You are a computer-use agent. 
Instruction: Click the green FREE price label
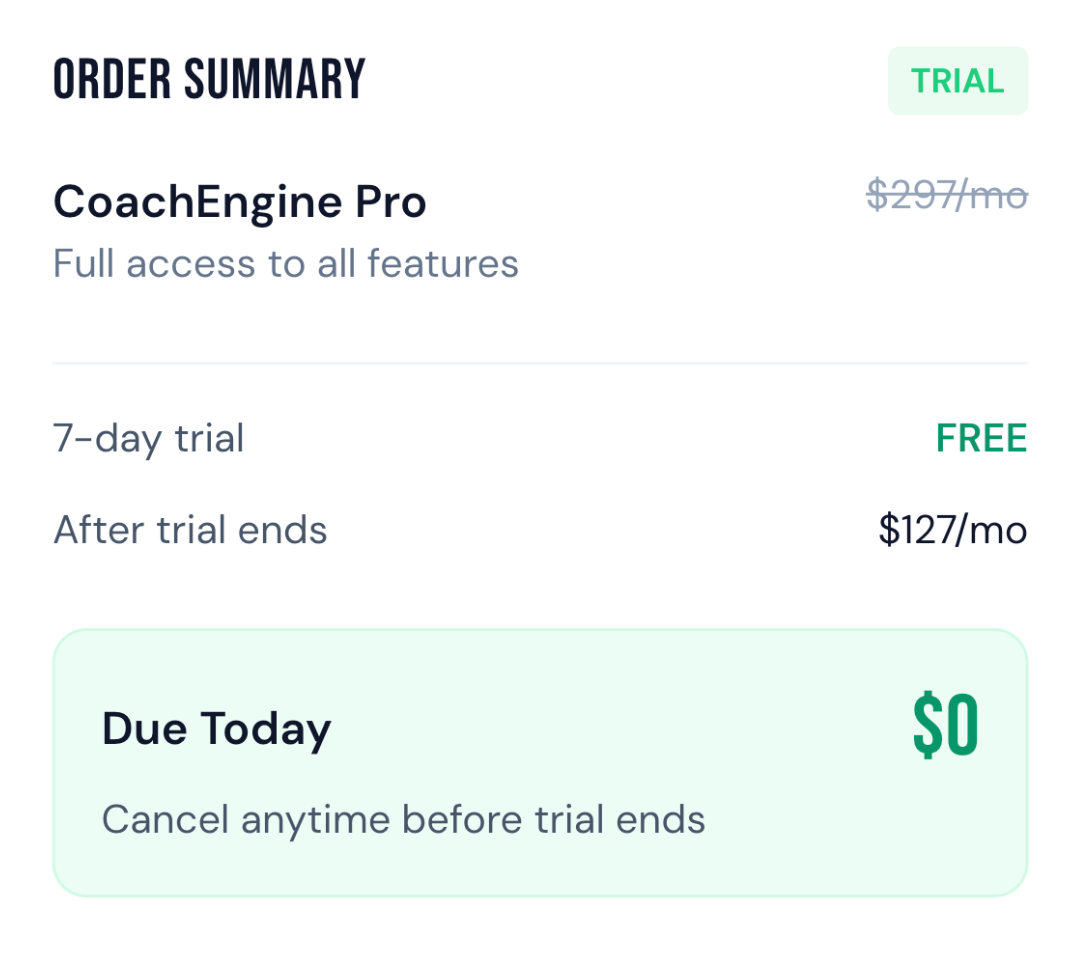pyautogui.click(x=981, y=438)
